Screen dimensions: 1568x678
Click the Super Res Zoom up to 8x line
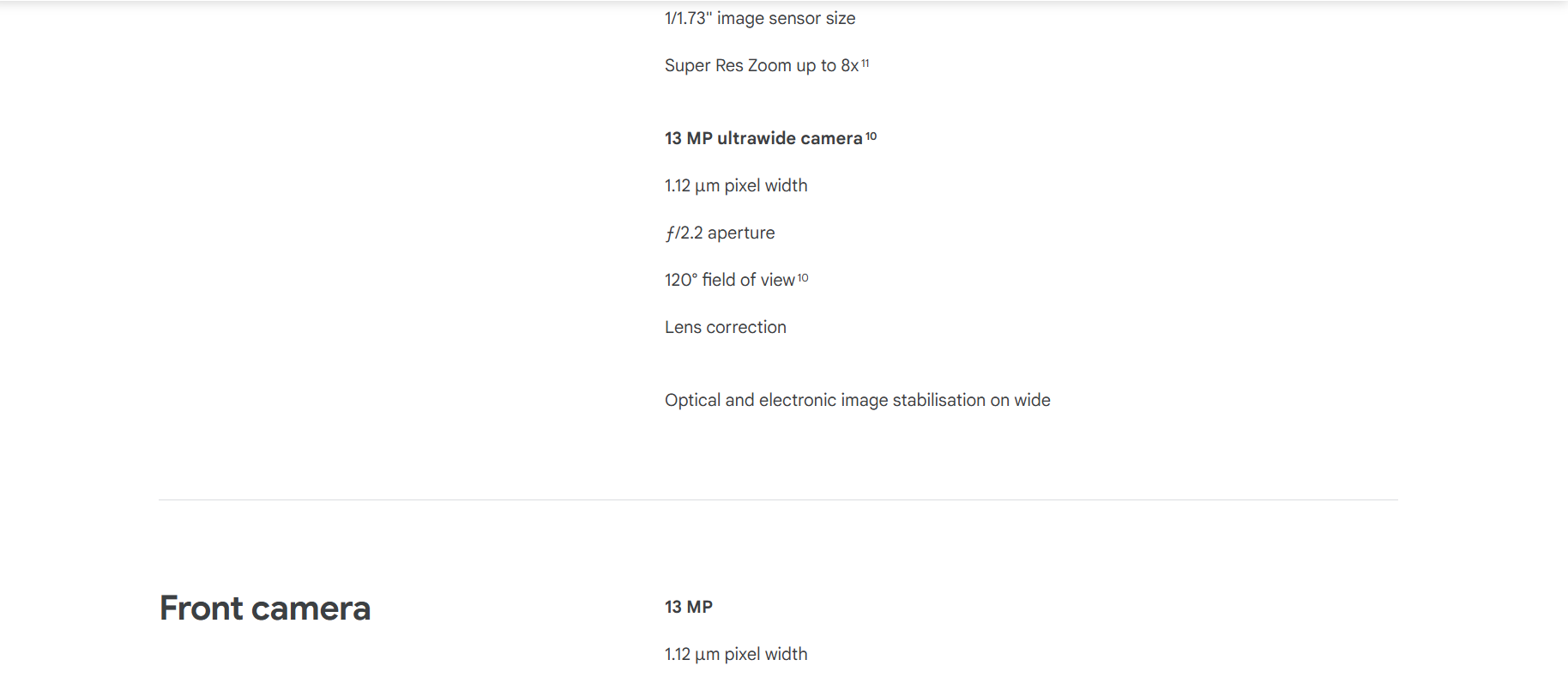(x=762, y=65)
